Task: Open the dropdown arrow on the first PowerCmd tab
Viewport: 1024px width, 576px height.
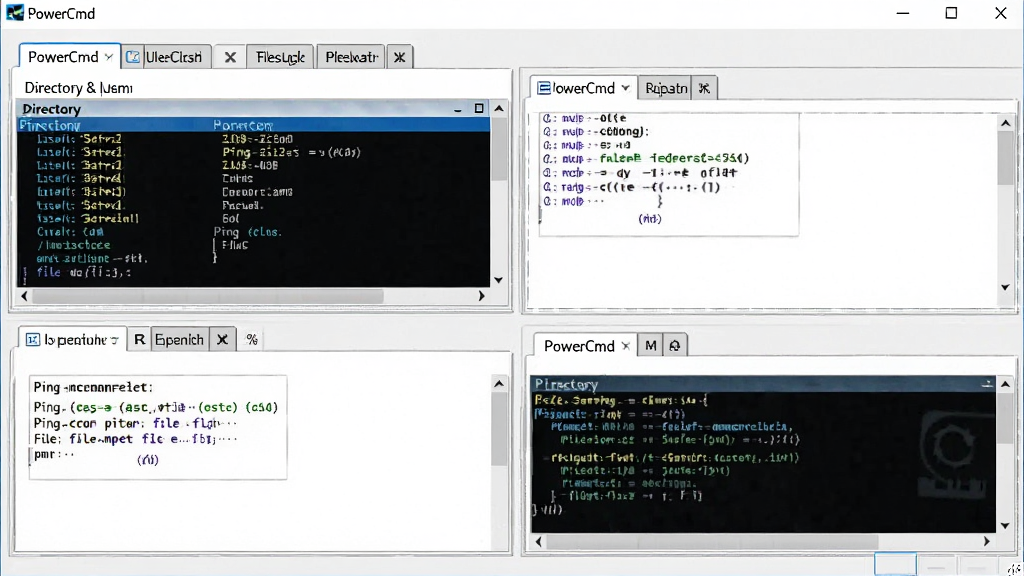Action: (109, 57)
